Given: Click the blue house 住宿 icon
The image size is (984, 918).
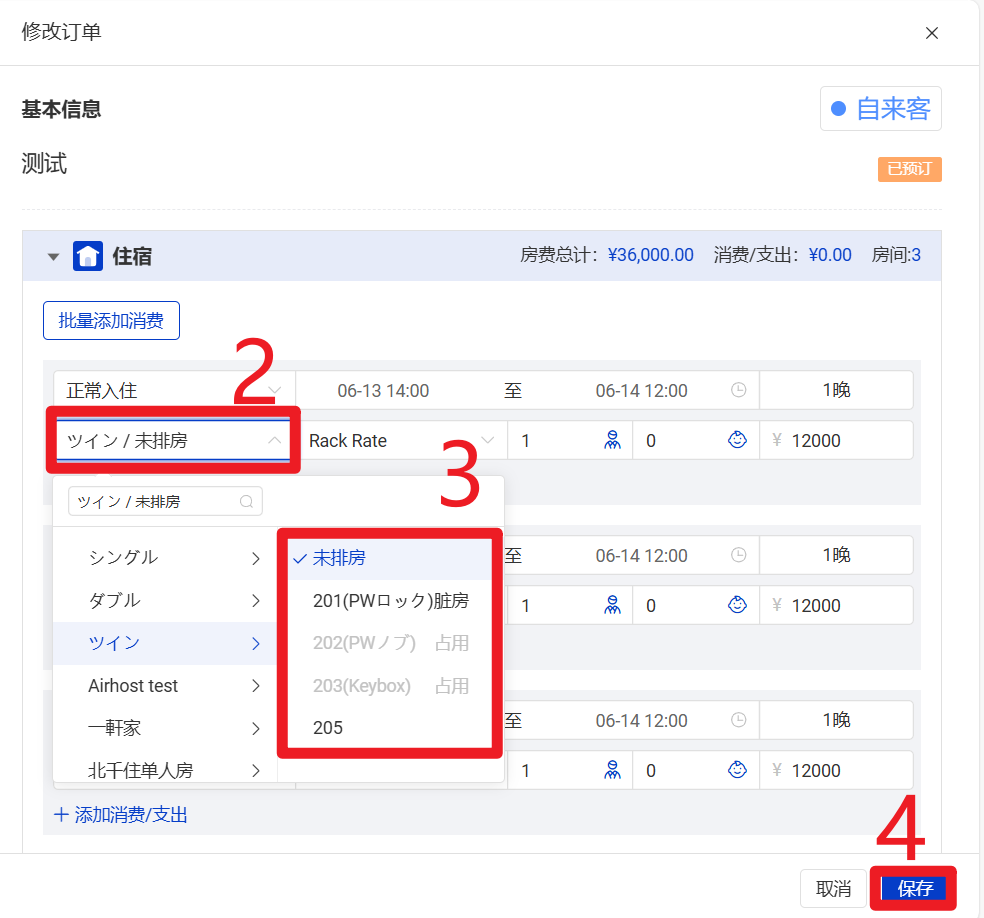Looking at the screenshot, I should (x=88, y=256).
